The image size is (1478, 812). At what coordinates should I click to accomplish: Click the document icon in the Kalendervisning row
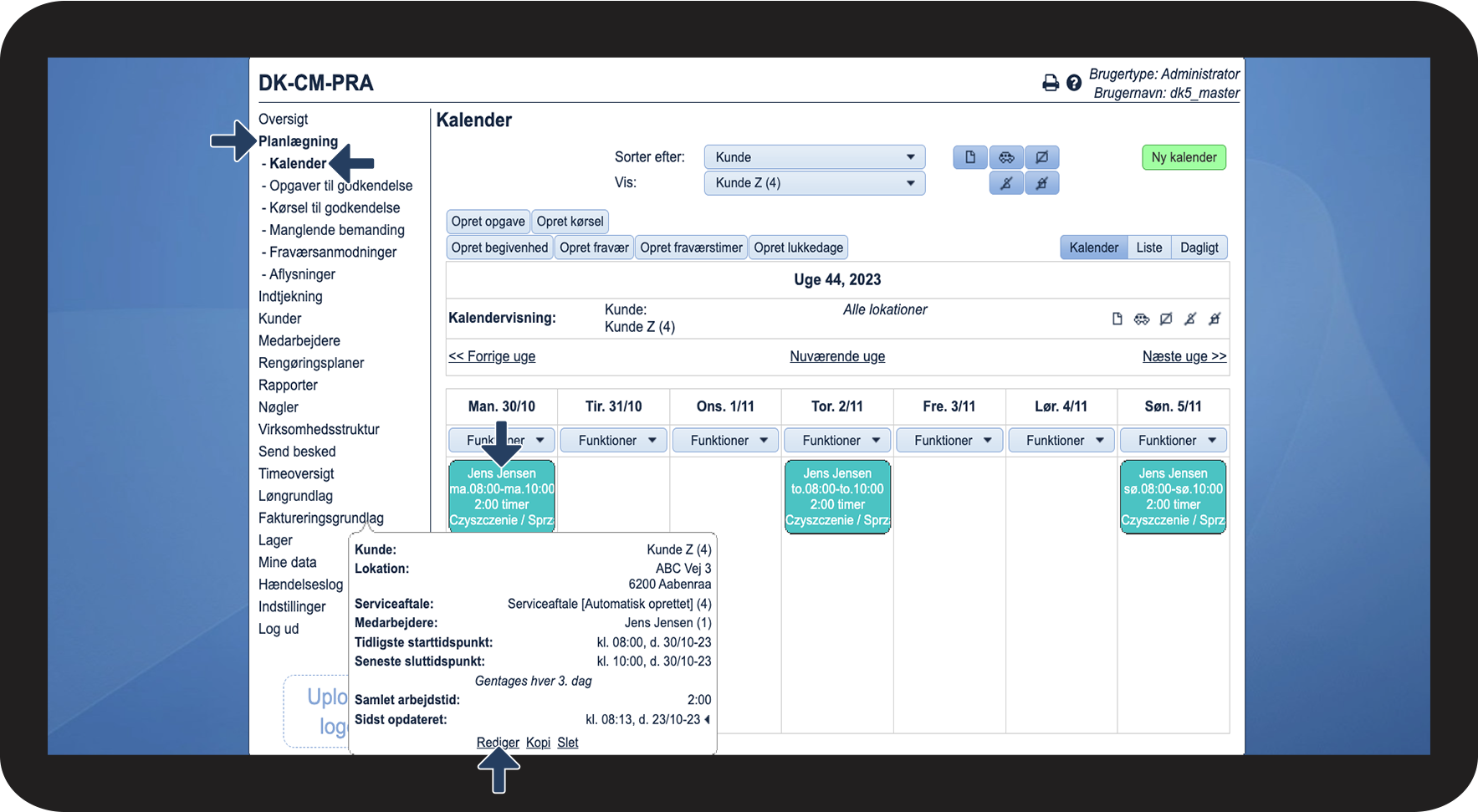pos(1117,319)
